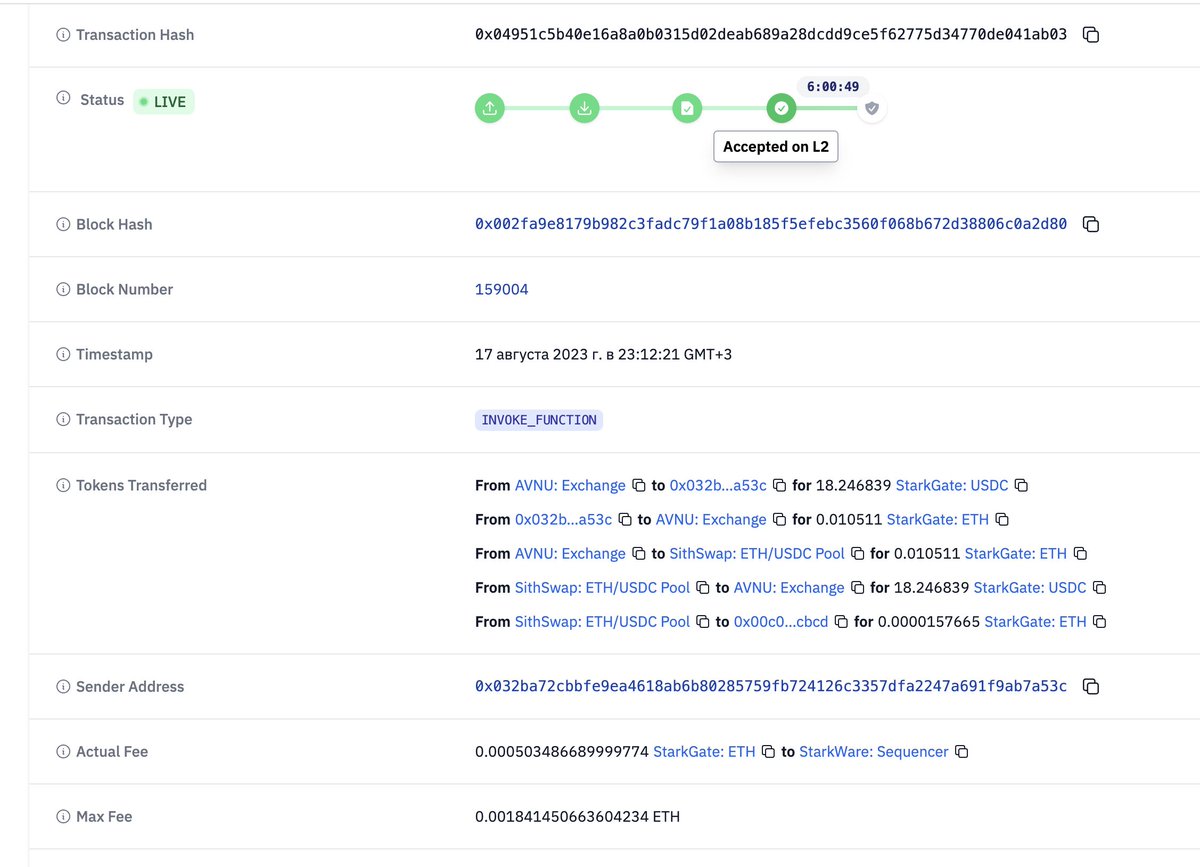Click info icon beside Transaction Type
Viewport: 1200px width, 867px height.
[x=63, y=420]
